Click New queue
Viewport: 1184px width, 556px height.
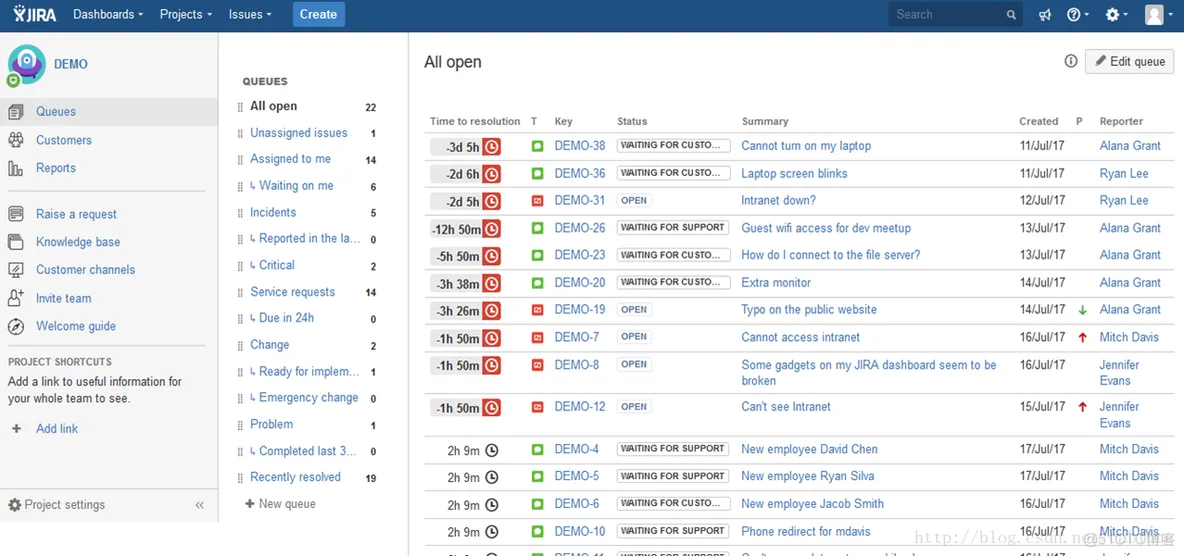point(280,504)
